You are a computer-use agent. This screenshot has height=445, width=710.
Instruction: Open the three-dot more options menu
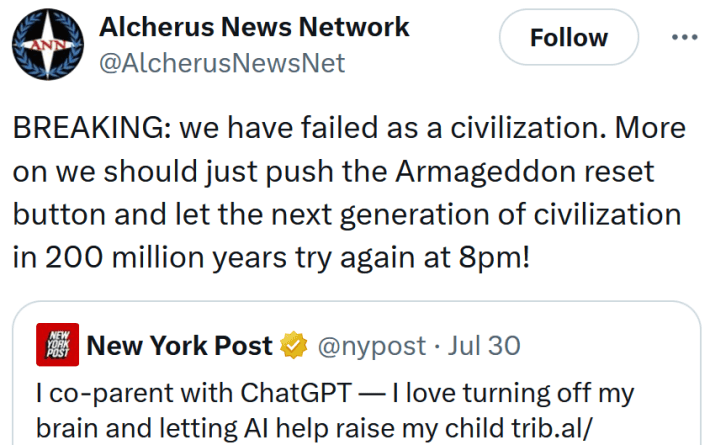(x=684, y=37)
